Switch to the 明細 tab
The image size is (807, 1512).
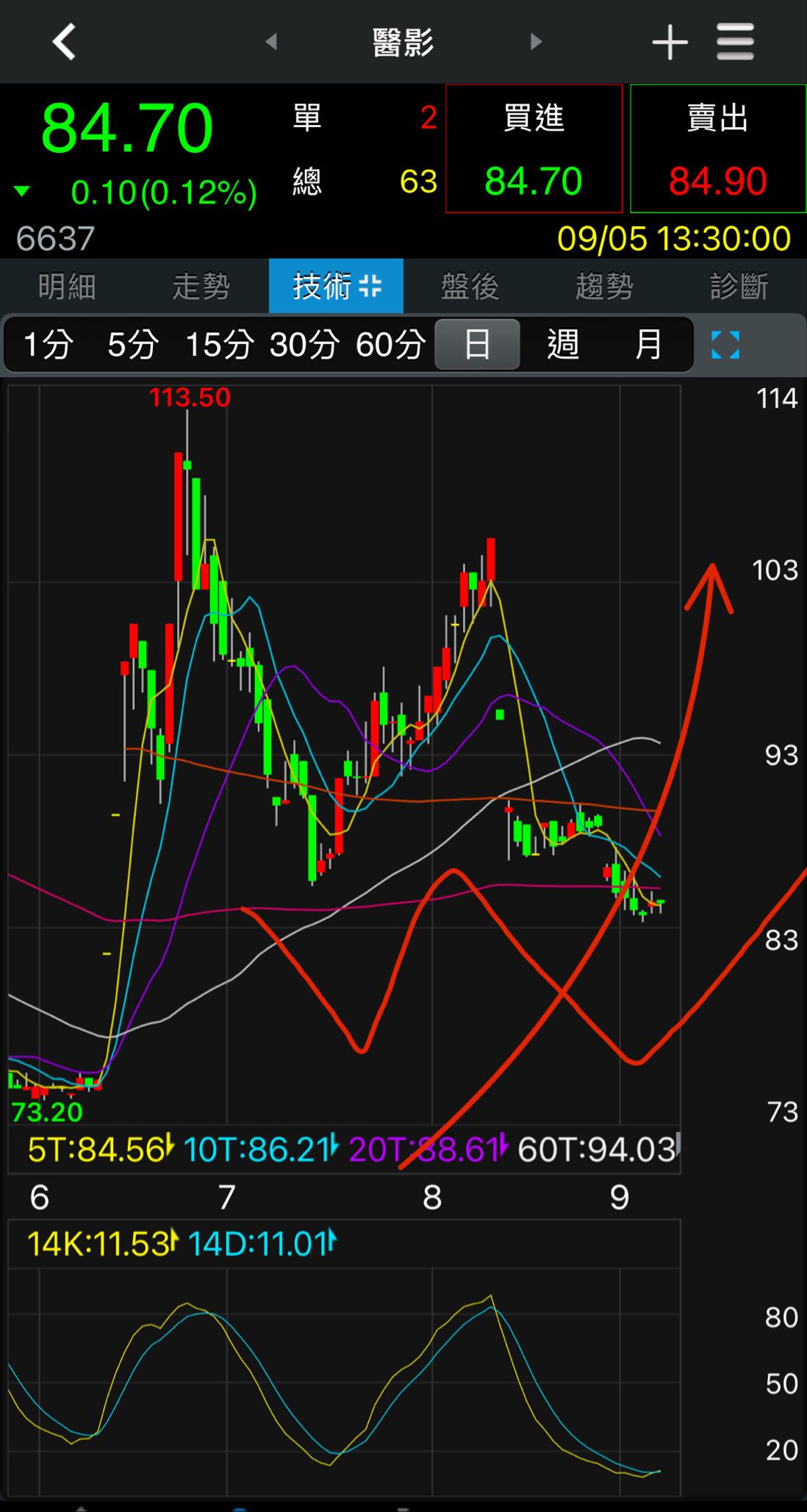[x=67, y=286]
